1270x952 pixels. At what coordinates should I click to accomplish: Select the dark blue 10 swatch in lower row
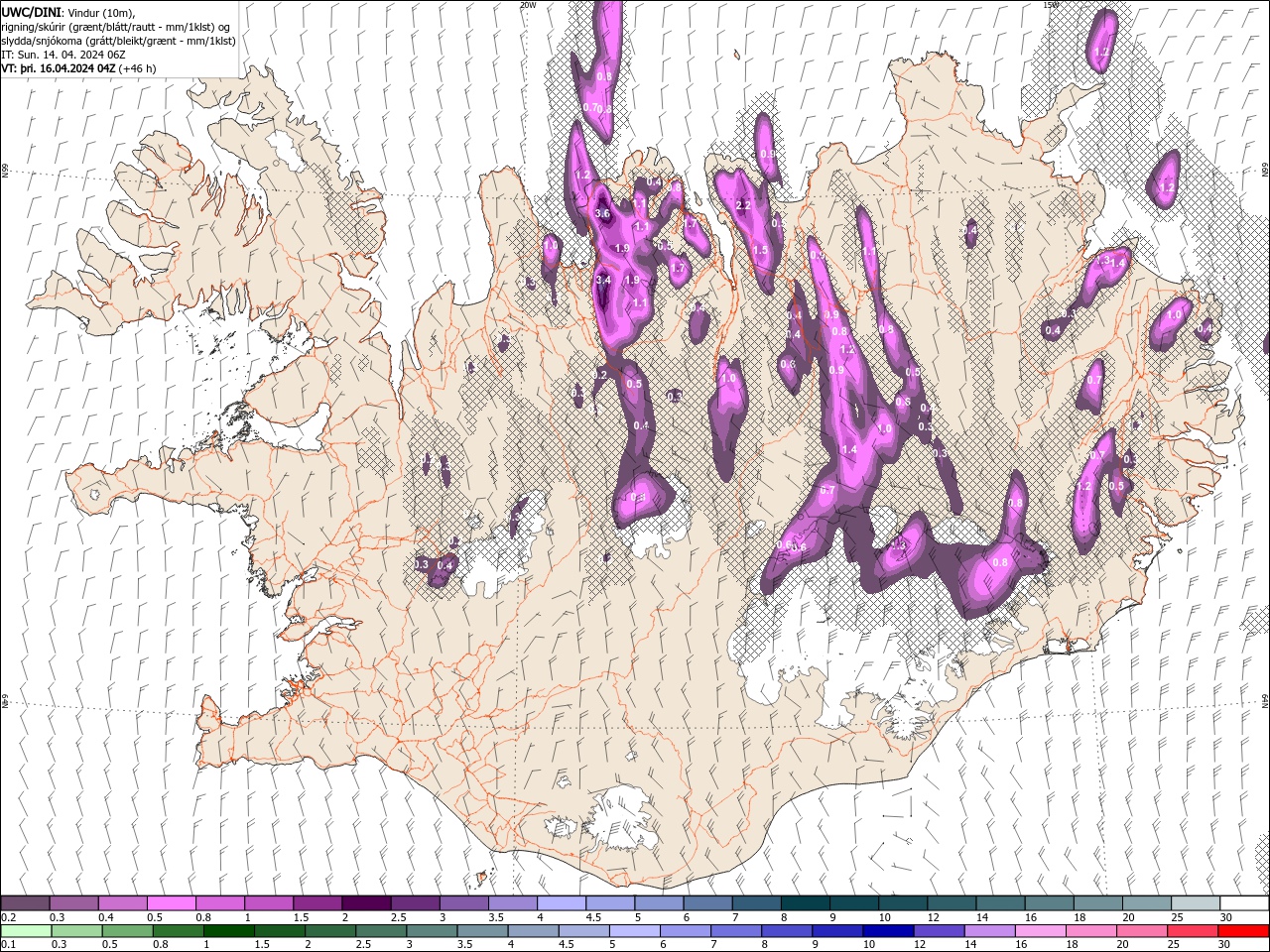[x=888, y=931]
